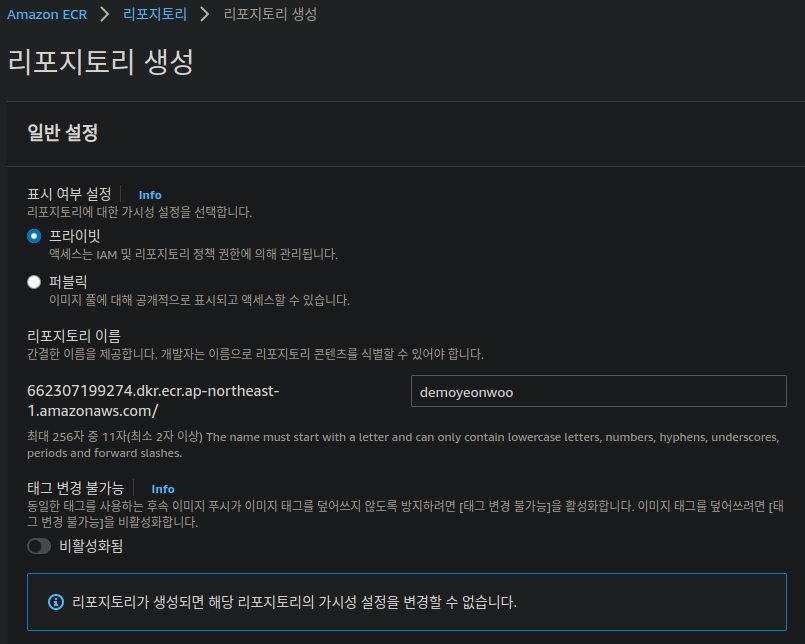Open Info link next to 태그 변경 불가능
This screenshot has width=805, height=644.
[163, 489]
